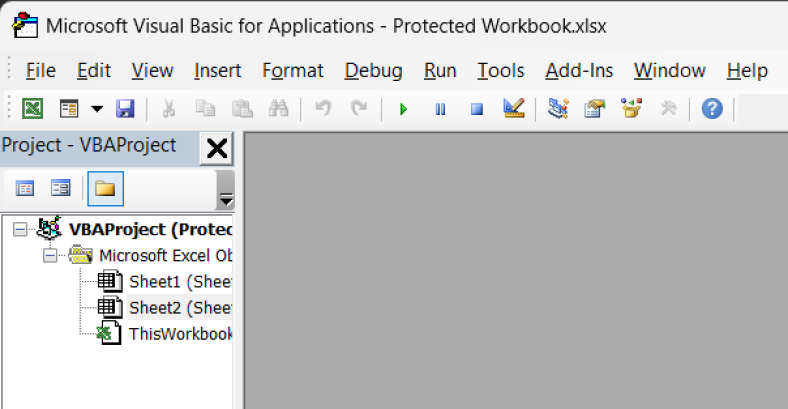This screenshot has height=409, width=788.
Task: Open the Tools menu
Action: [501, 70]
